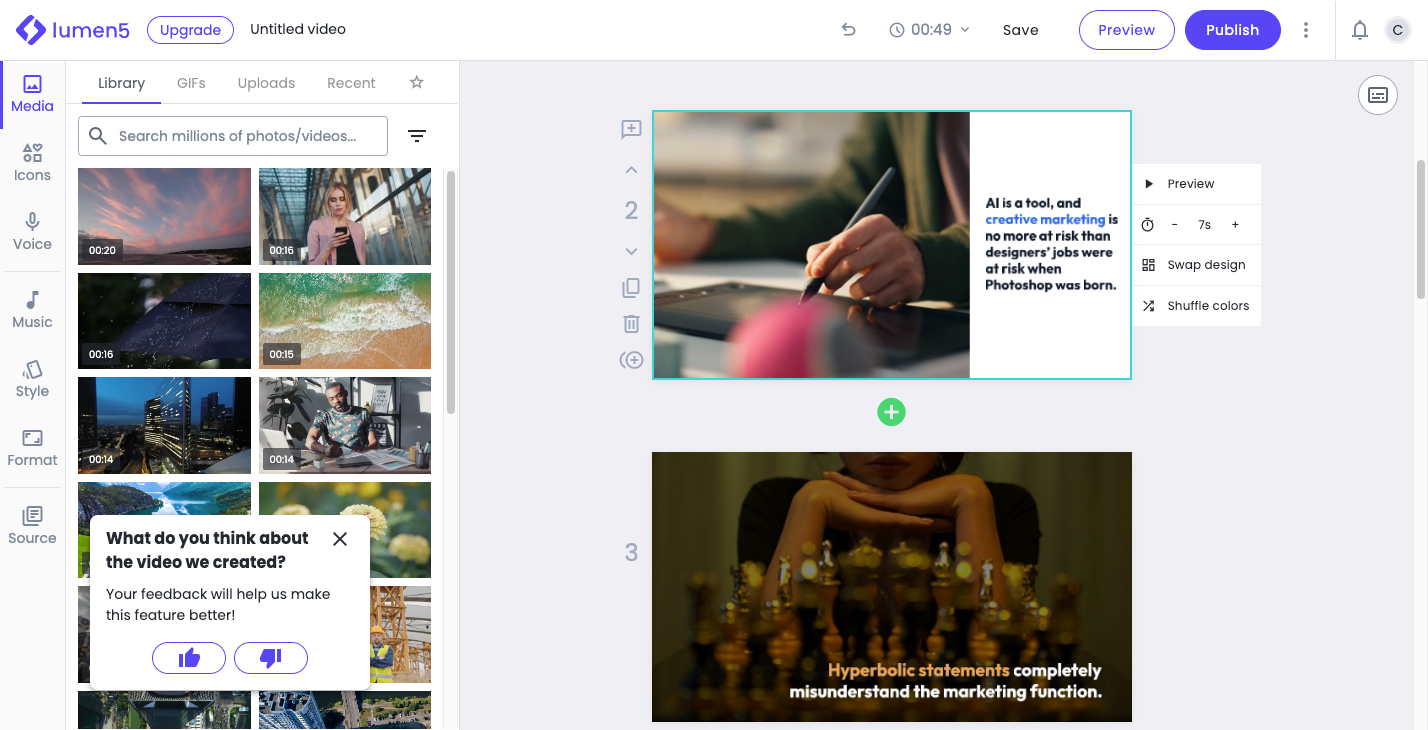Decrease scene duration with minus
Viewport: 1428px width, 730px height.
click(x=1174, y=225)
